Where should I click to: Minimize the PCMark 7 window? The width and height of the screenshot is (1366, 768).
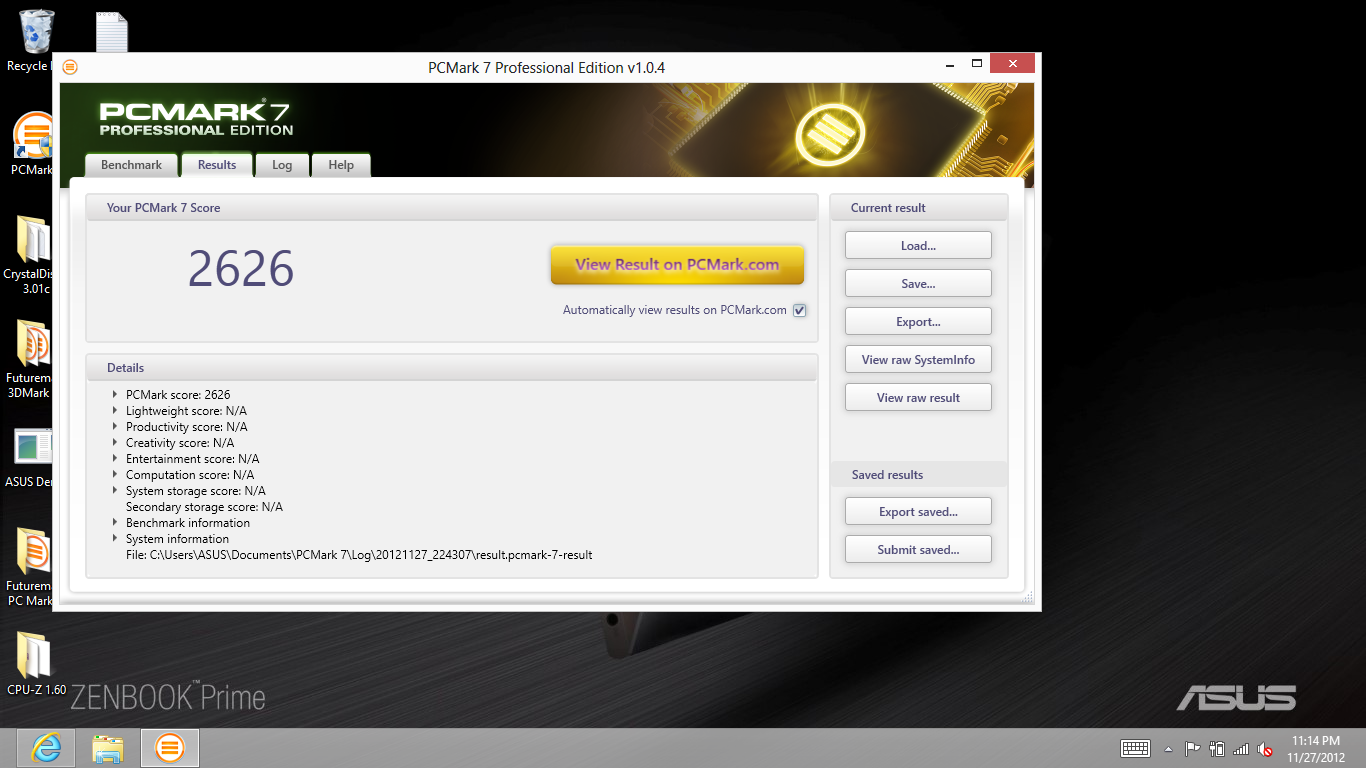tap(950, 65)
